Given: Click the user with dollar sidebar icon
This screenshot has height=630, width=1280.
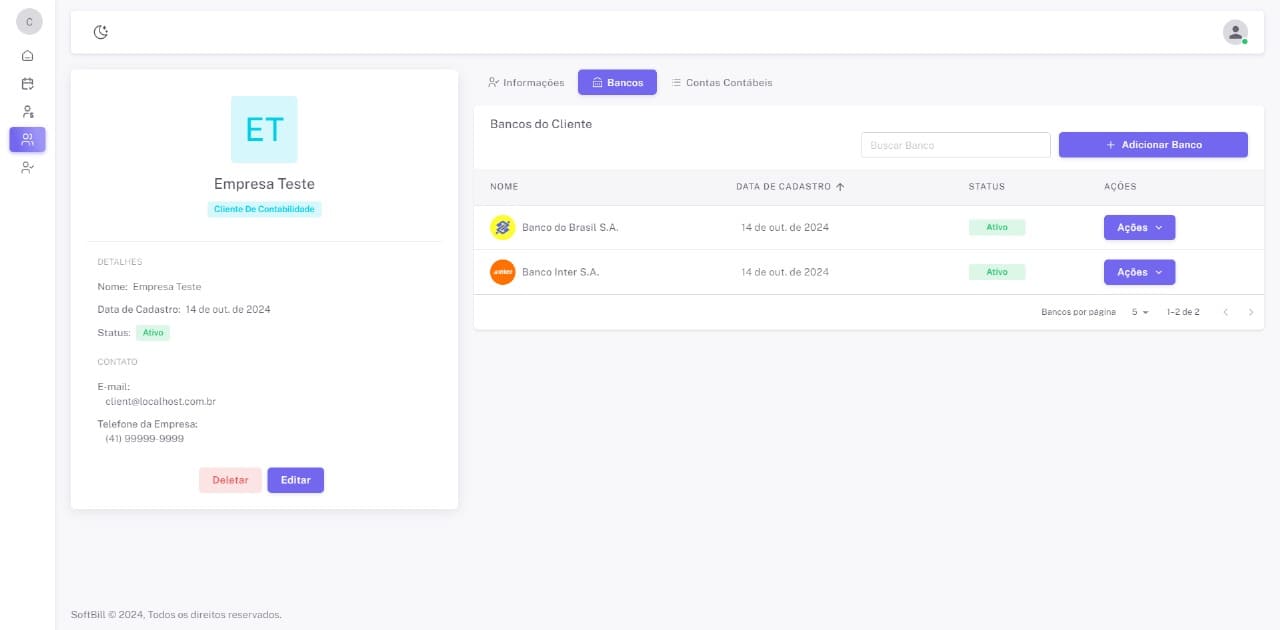Looking at the screenshot, I should 27,112.
